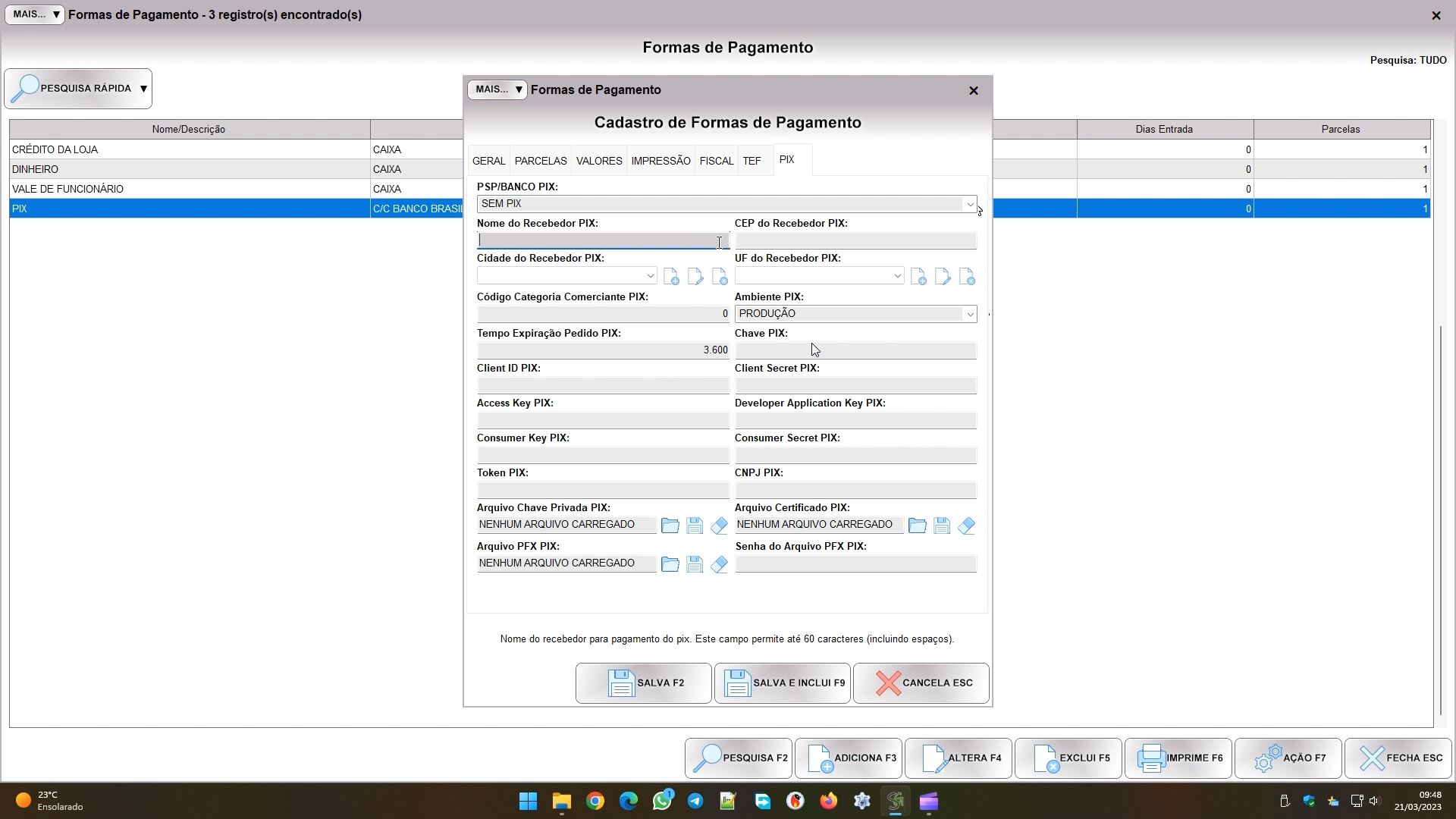Open PESQUISA RÁPIDA dropdown button

point(143,89)
